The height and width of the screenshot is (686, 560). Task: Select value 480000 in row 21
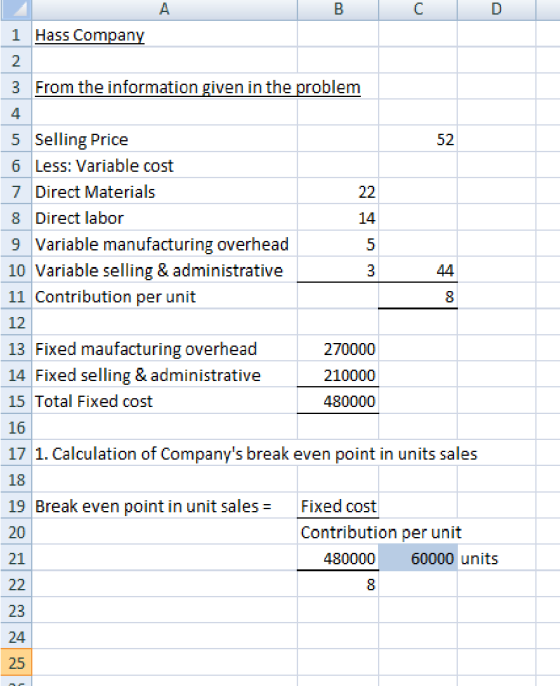point(338,558)
